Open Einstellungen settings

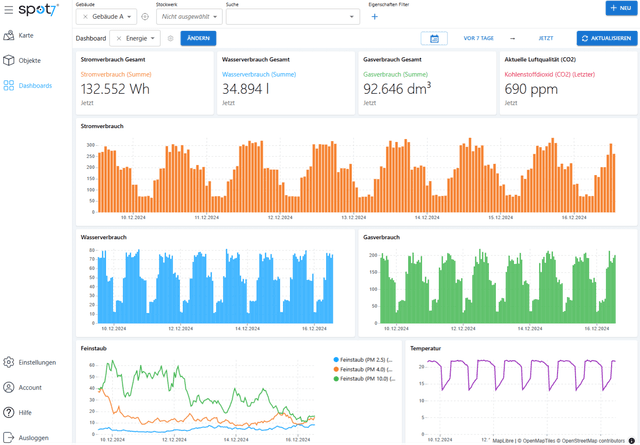coord(36,362)
